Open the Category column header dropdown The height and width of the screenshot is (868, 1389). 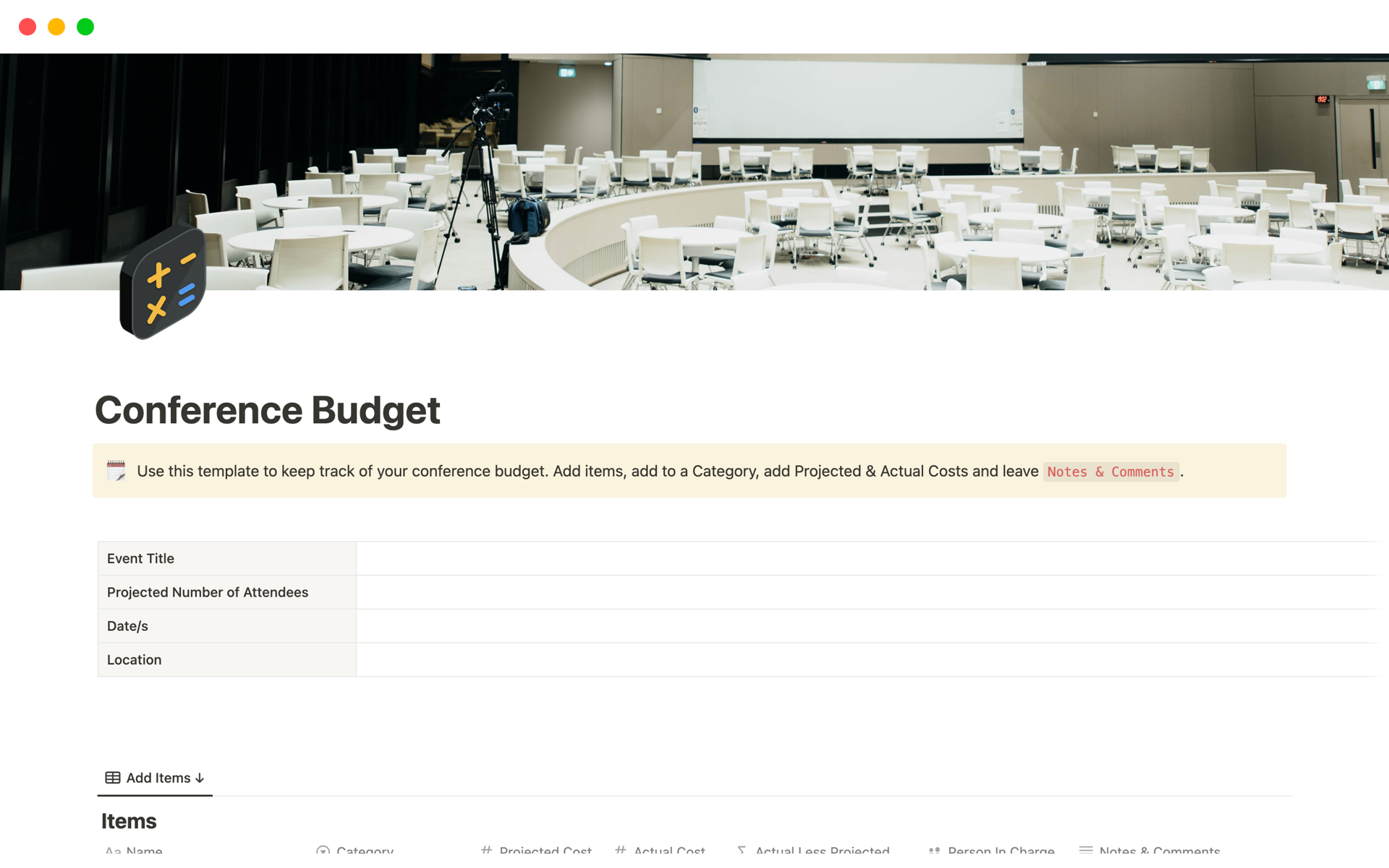pyautogui.click(x=364, y=851)
